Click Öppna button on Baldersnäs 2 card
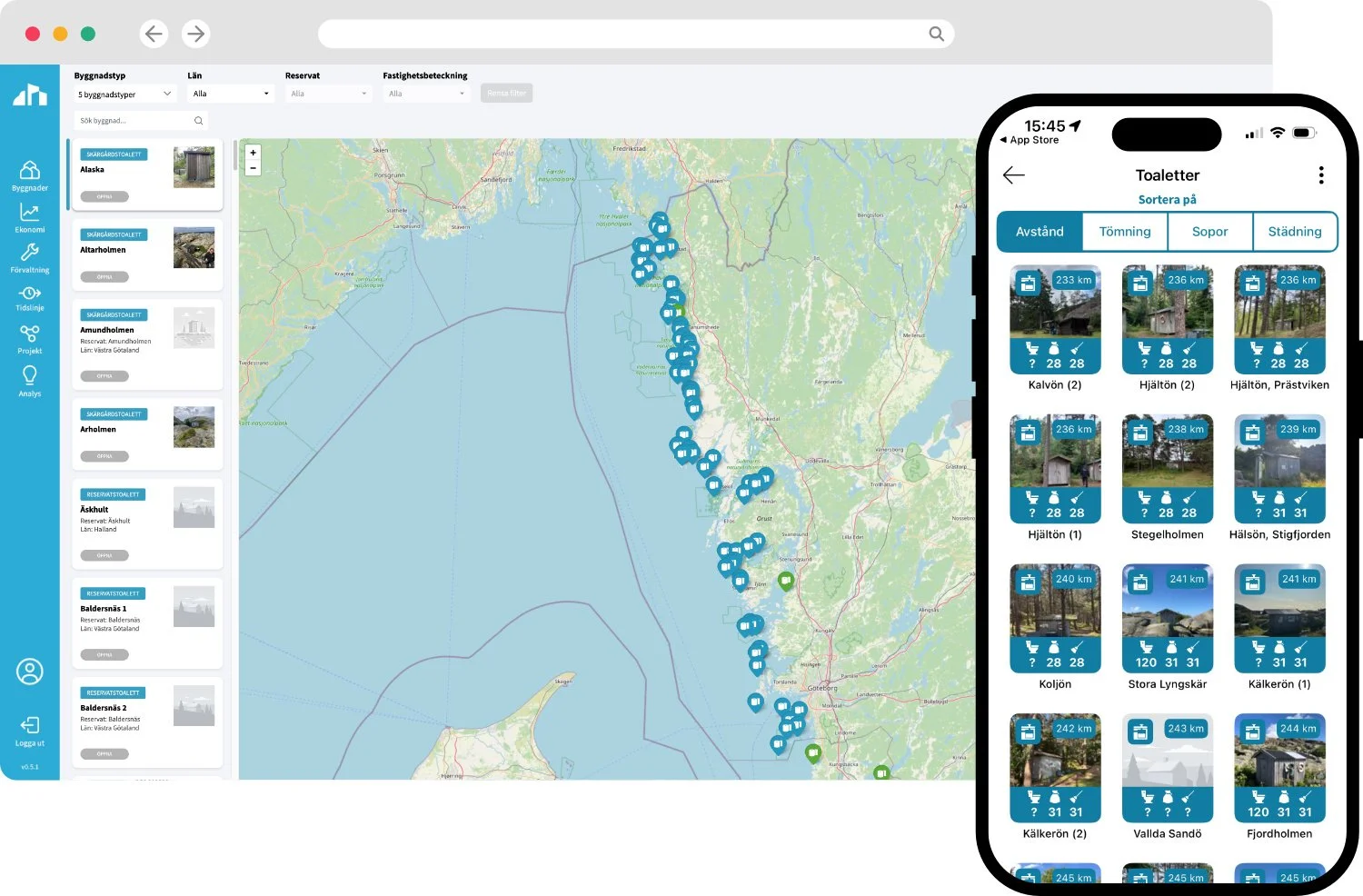 pos(104,753)
